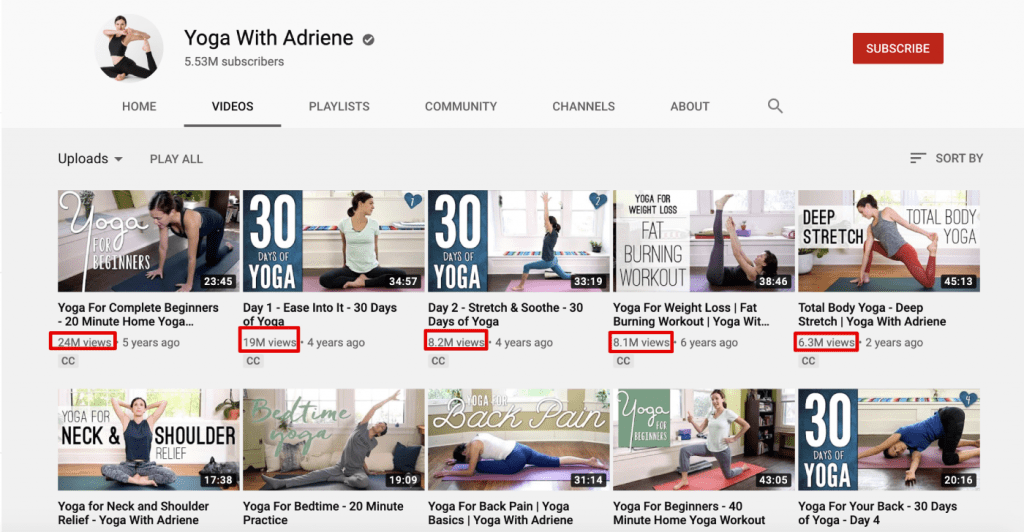Click CC badge under Yoga For Weight Loss
This screenshot has height=532, width=1024.
click(x=624, y=361)
